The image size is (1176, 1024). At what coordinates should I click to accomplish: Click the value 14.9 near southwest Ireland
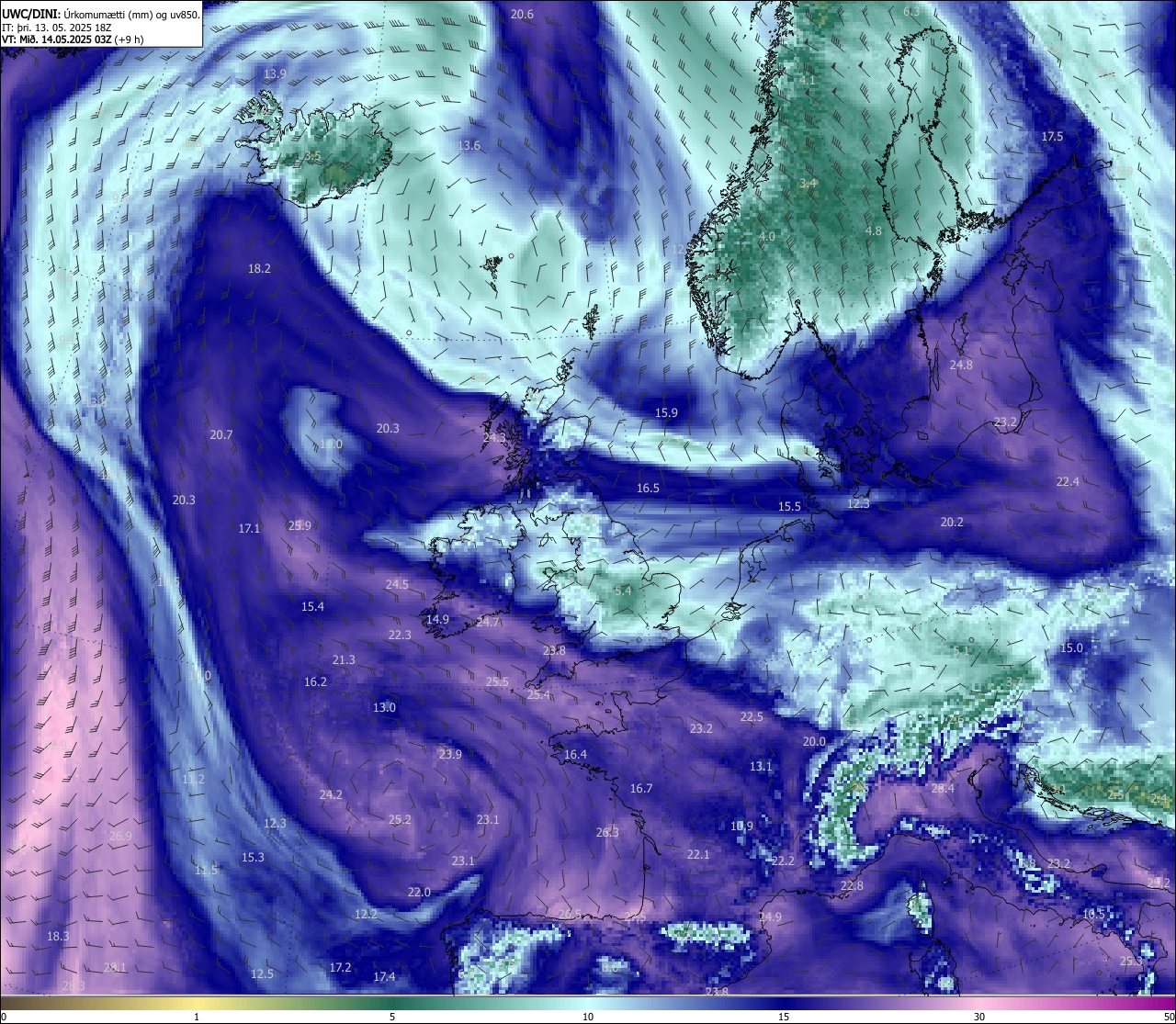point(437,619)
